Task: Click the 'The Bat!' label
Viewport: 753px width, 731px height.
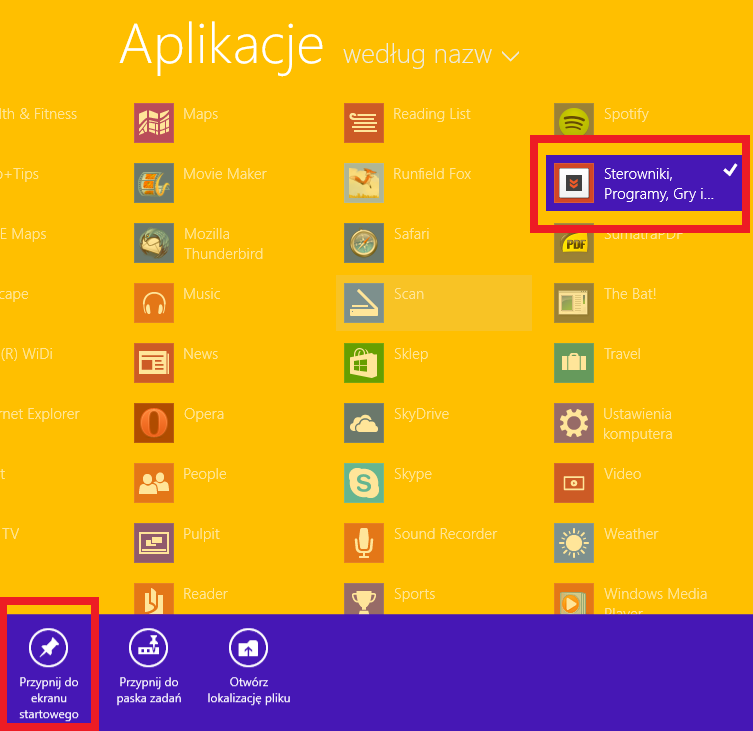Action: 630,294
